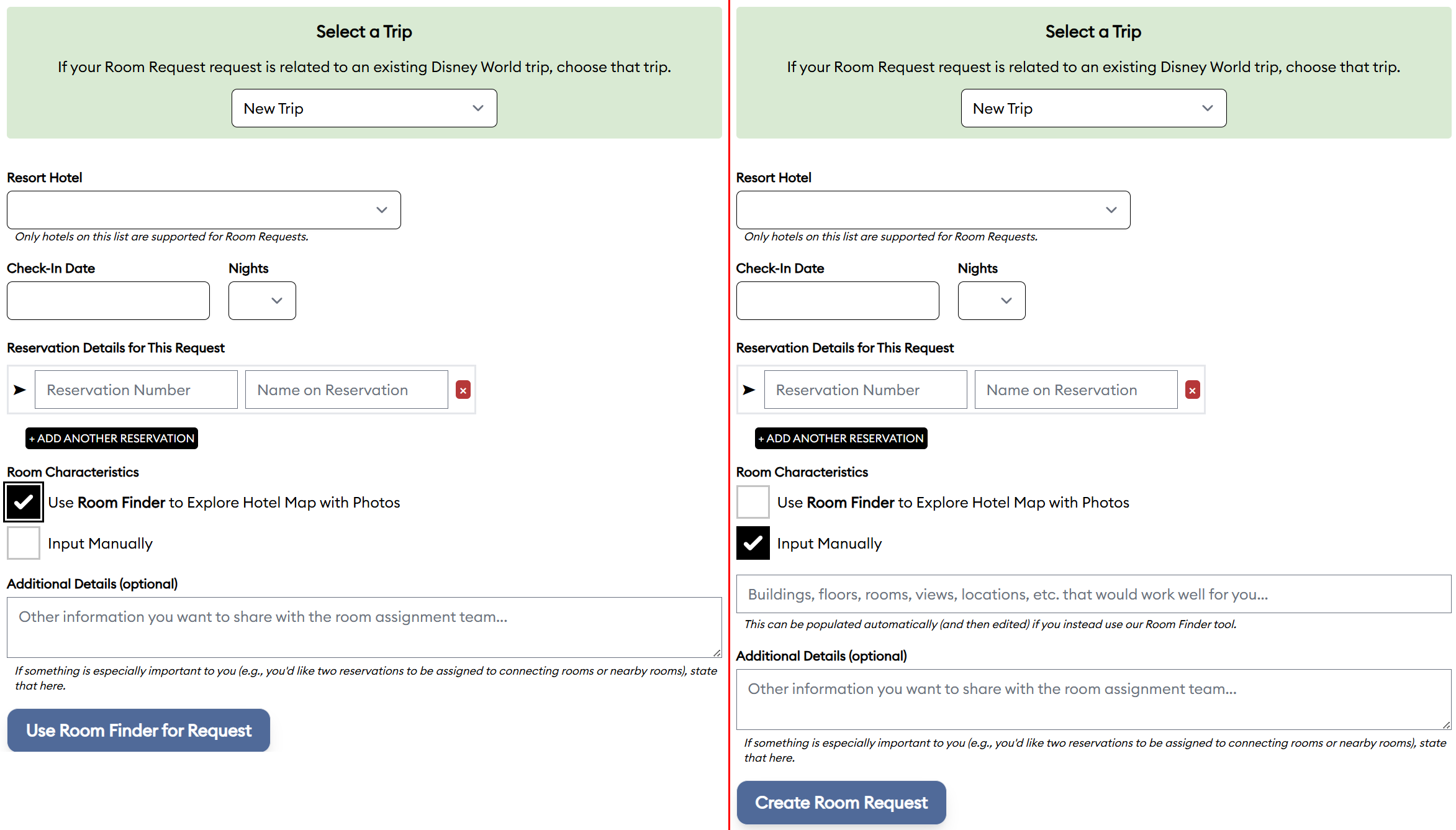Focus the left Check-In Date field
Screen dimensions: 1456x830
click(108, 301)
